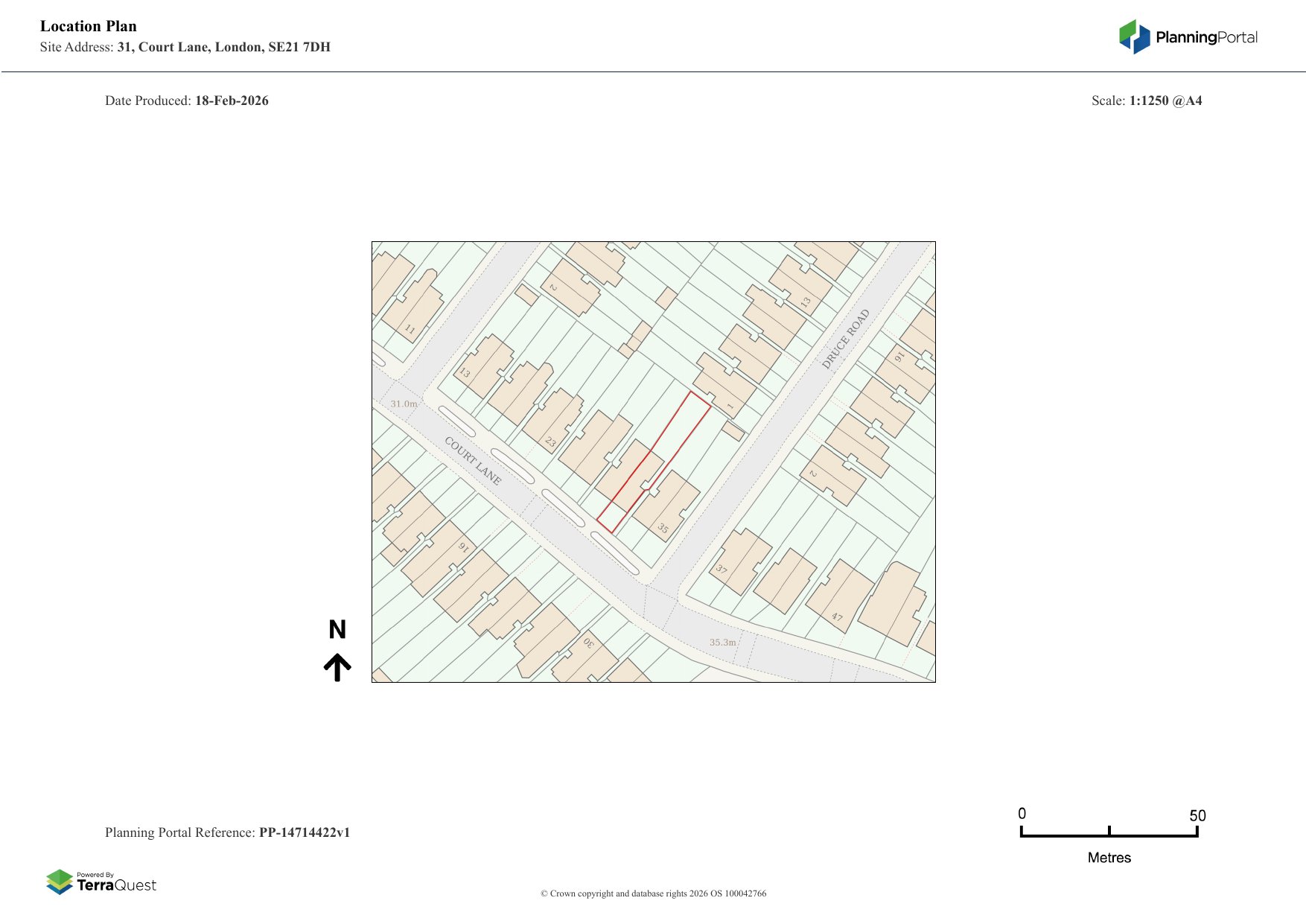The image size is (1306, 924).
Task: Click the Druce Road street label
Action: click(846, 339)
